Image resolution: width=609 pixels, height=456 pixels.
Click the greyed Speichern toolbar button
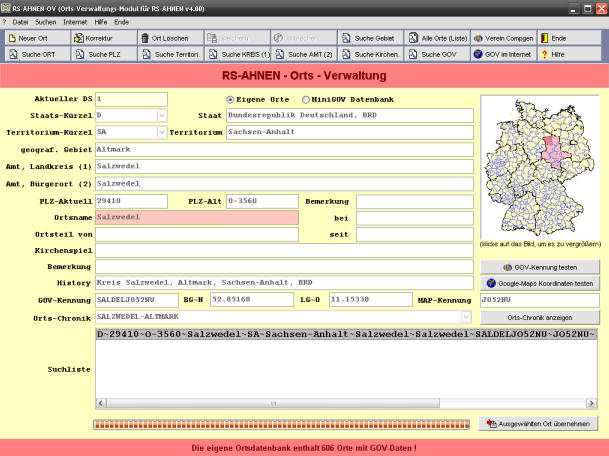(237, 38)
